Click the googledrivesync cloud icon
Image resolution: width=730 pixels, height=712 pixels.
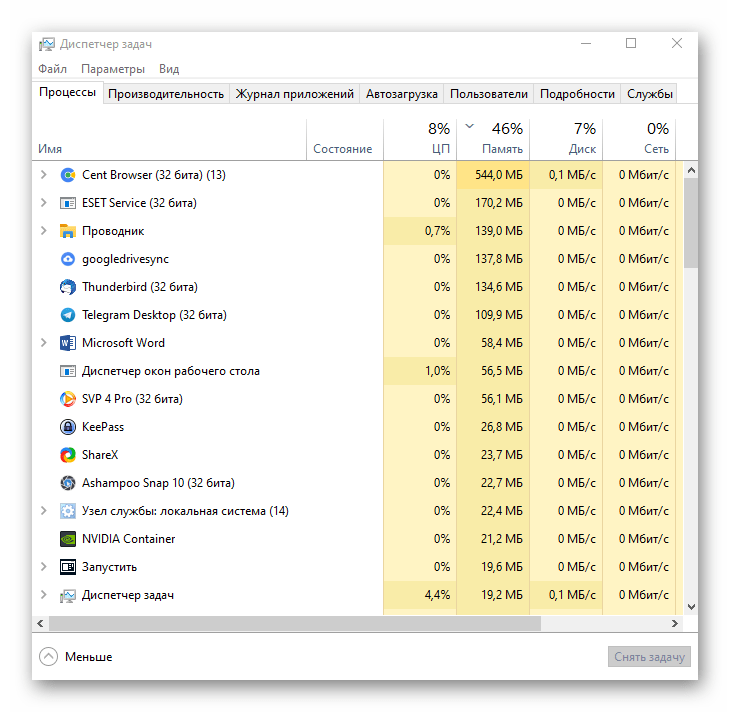(68, 259)
